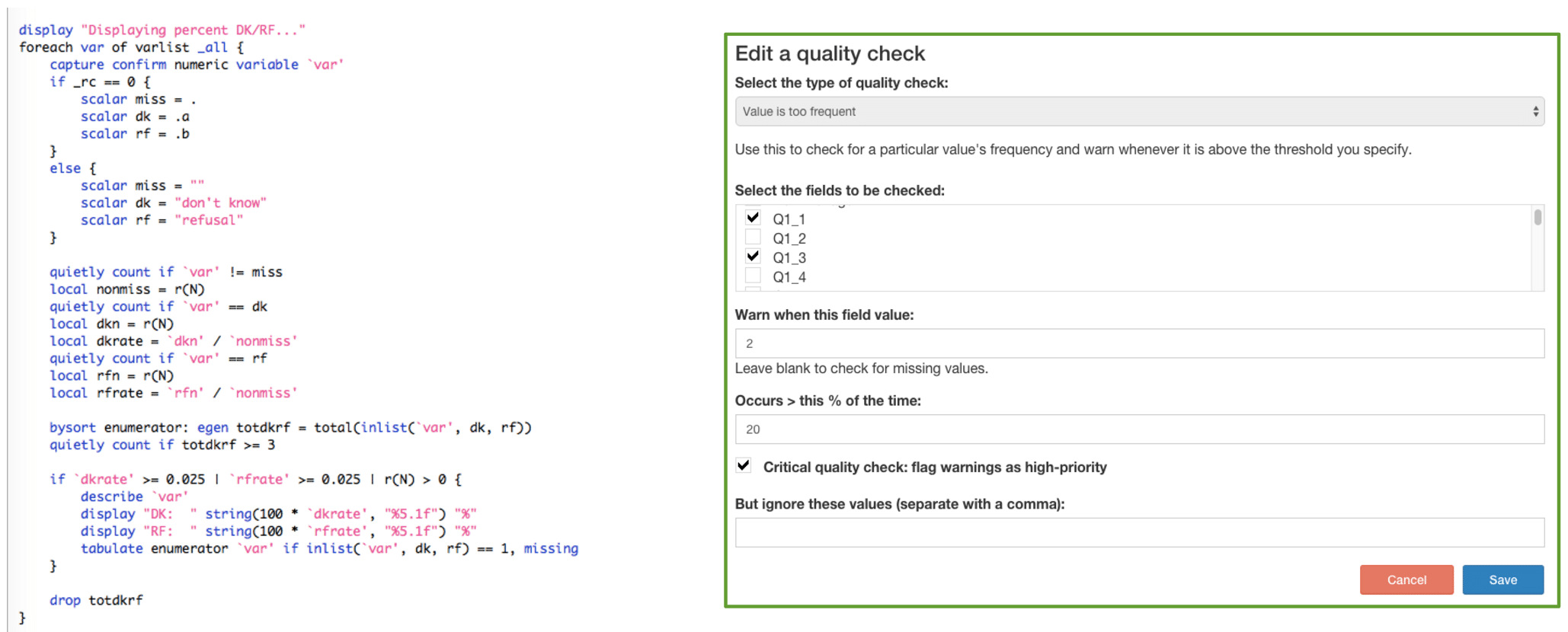Save the quality check
This screenshot has height=632, width=1568.
(1502, 579)
